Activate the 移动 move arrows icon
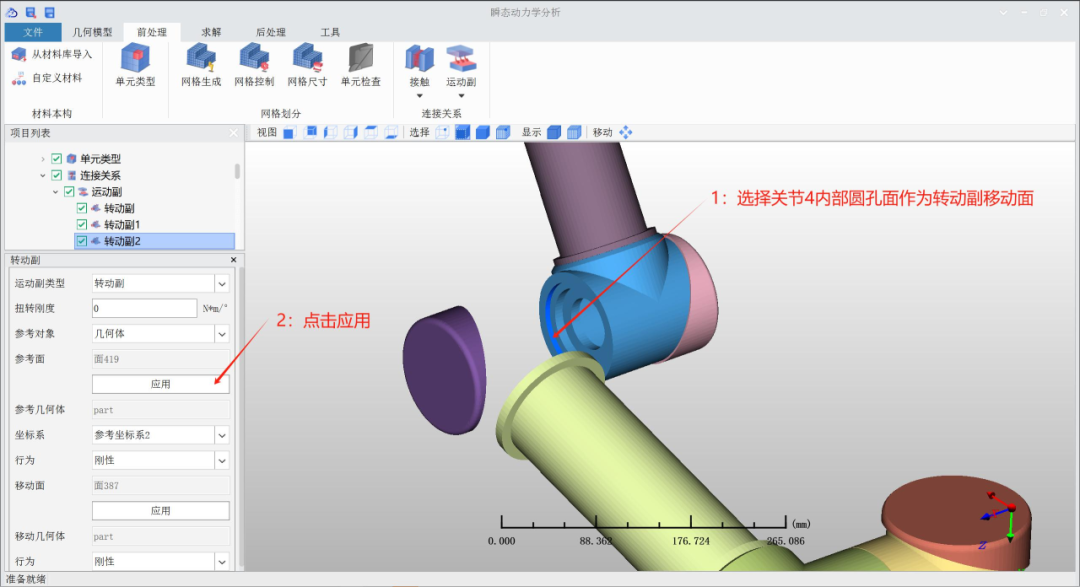The image size is (1080, 587). point(625,132)
